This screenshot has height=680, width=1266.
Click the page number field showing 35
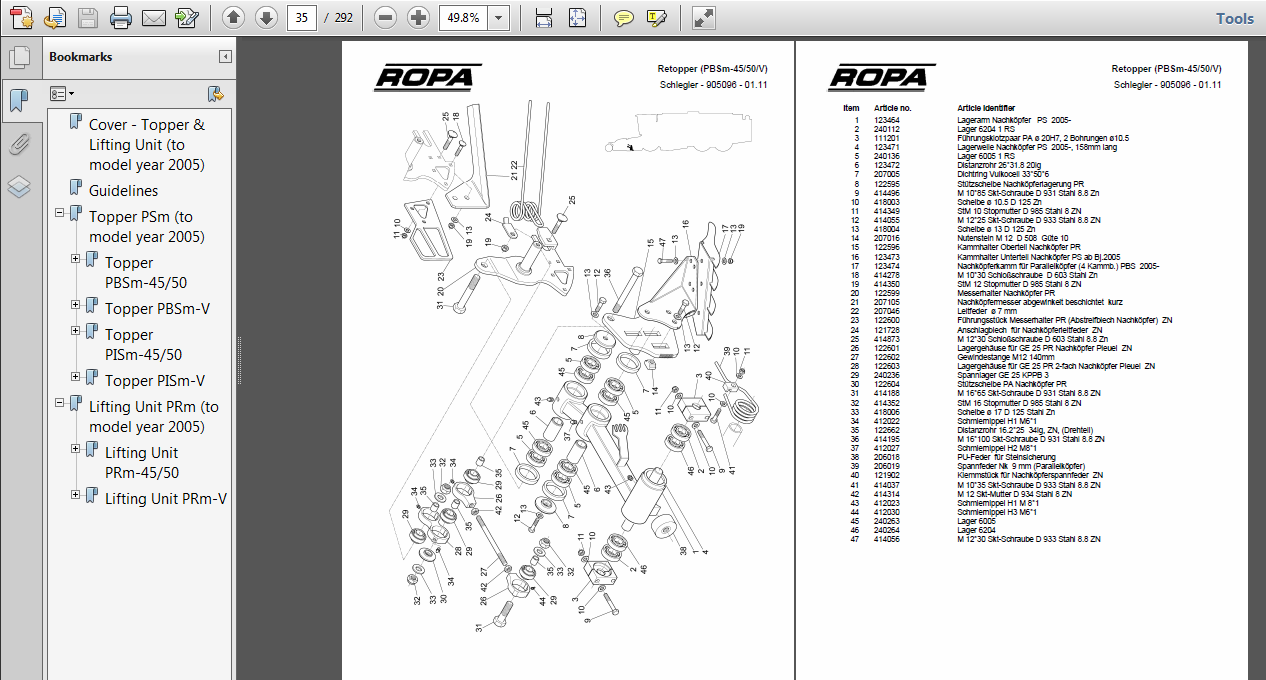coord(303,17)
